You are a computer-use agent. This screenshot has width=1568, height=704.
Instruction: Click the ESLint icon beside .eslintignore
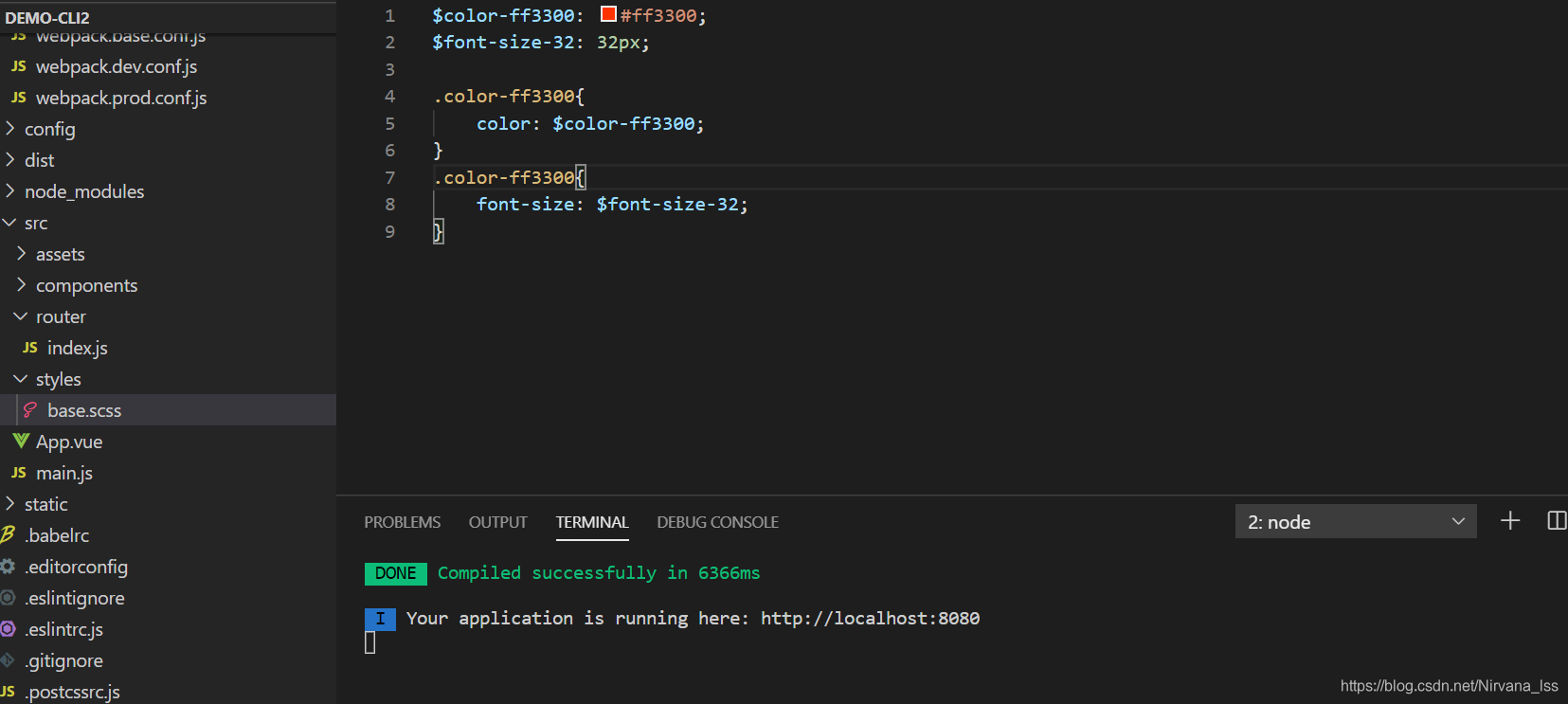point(8,598)
